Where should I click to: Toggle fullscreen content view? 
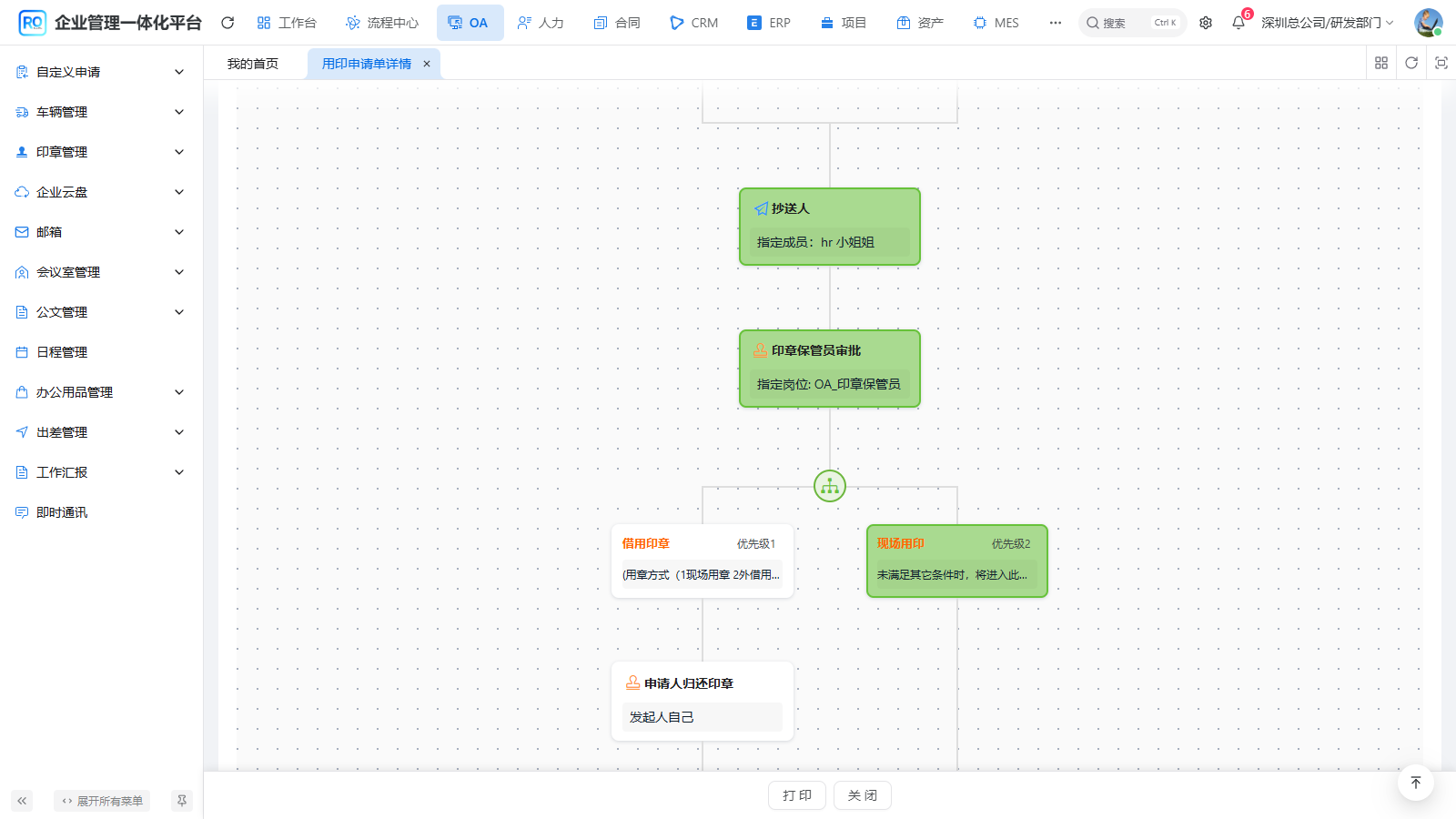1441,63
